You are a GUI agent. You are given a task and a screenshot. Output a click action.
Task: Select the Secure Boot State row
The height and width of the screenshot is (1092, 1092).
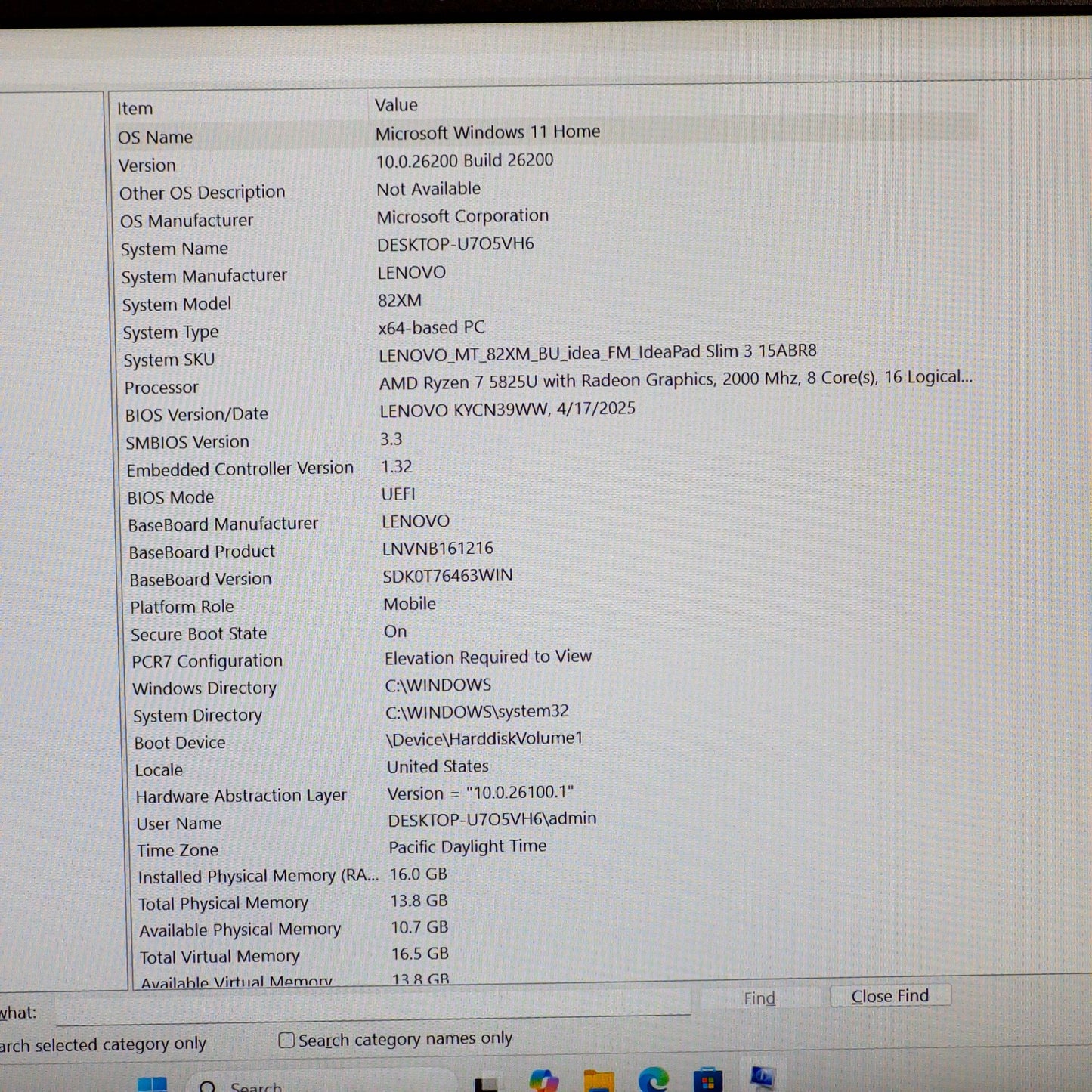(x=199, y=634)
